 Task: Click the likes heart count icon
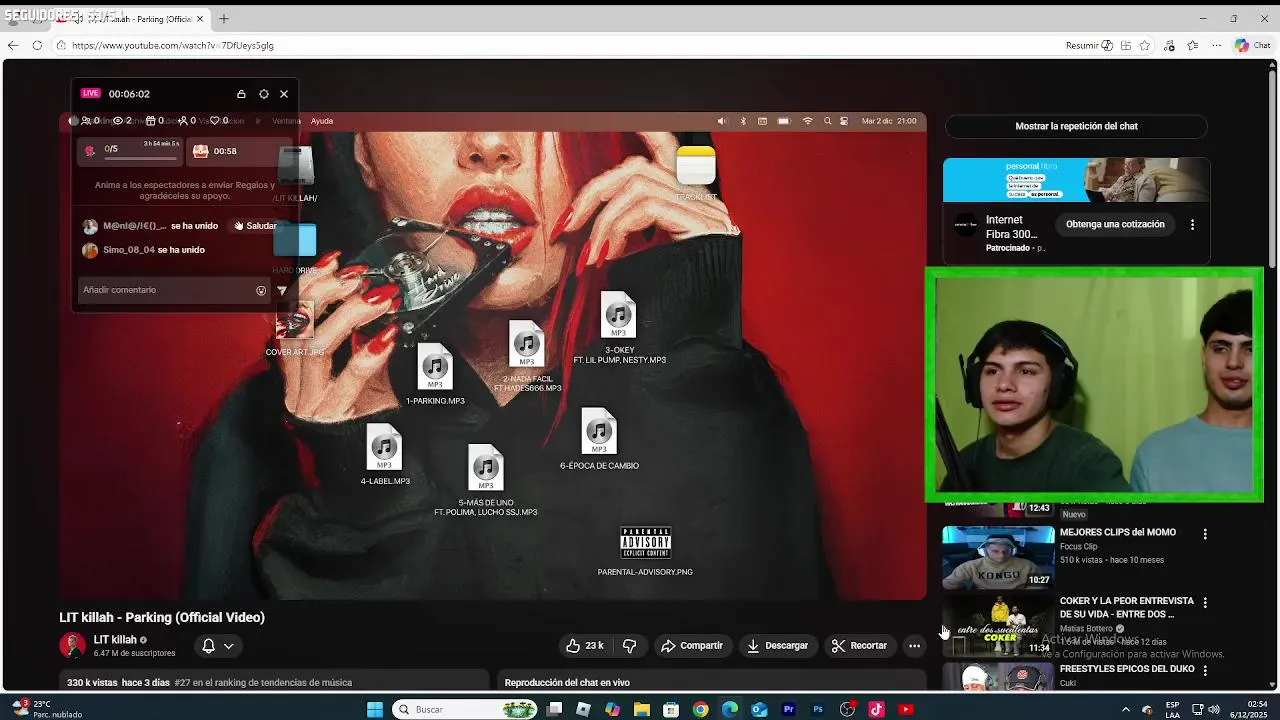coord(214,121)
